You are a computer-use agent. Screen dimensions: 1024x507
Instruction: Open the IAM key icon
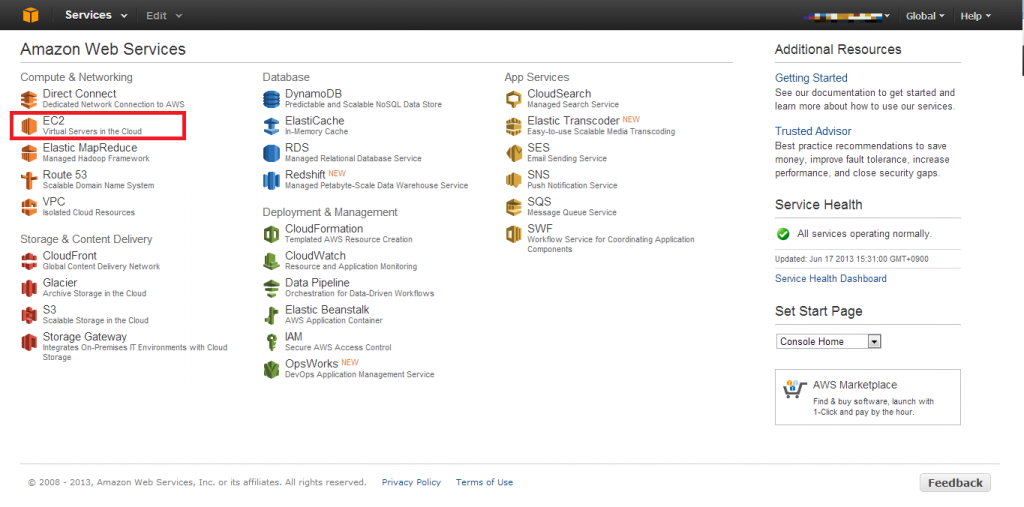(271, 342)
